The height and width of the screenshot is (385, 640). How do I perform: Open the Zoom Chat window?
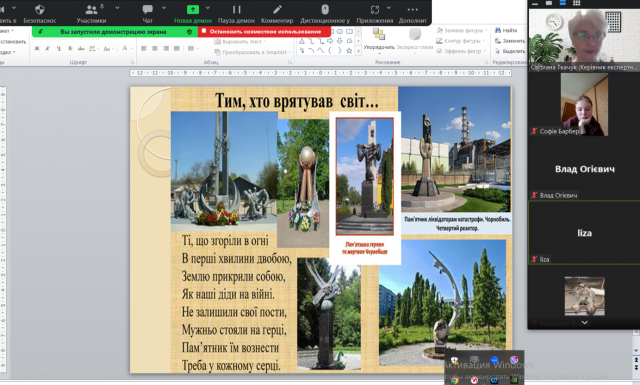147,14
